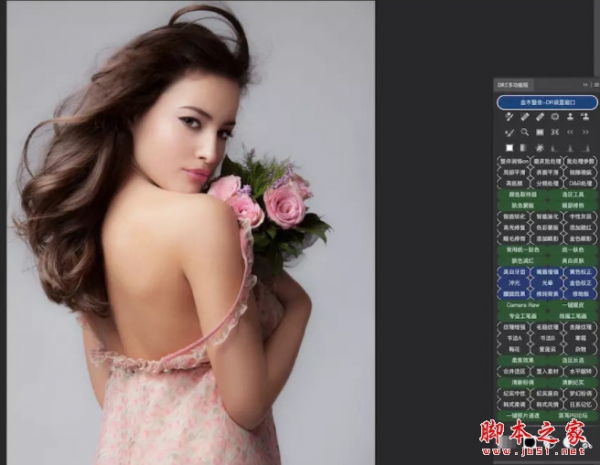Click the 梦幻粉调 button
Screen dimensions: 600x465
click(x=580, y=393)
